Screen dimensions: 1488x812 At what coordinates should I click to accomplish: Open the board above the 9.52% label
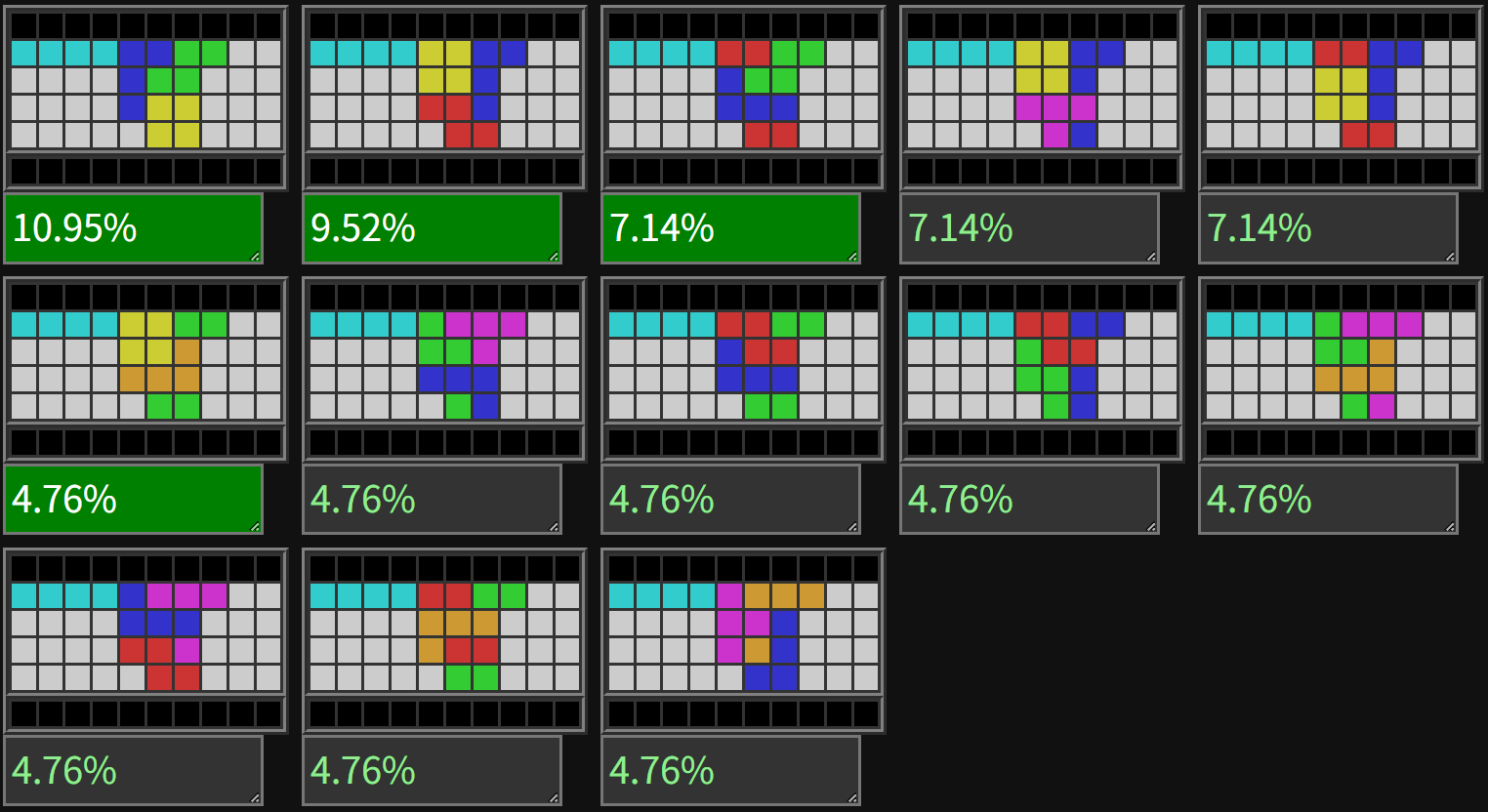(445, 98)
